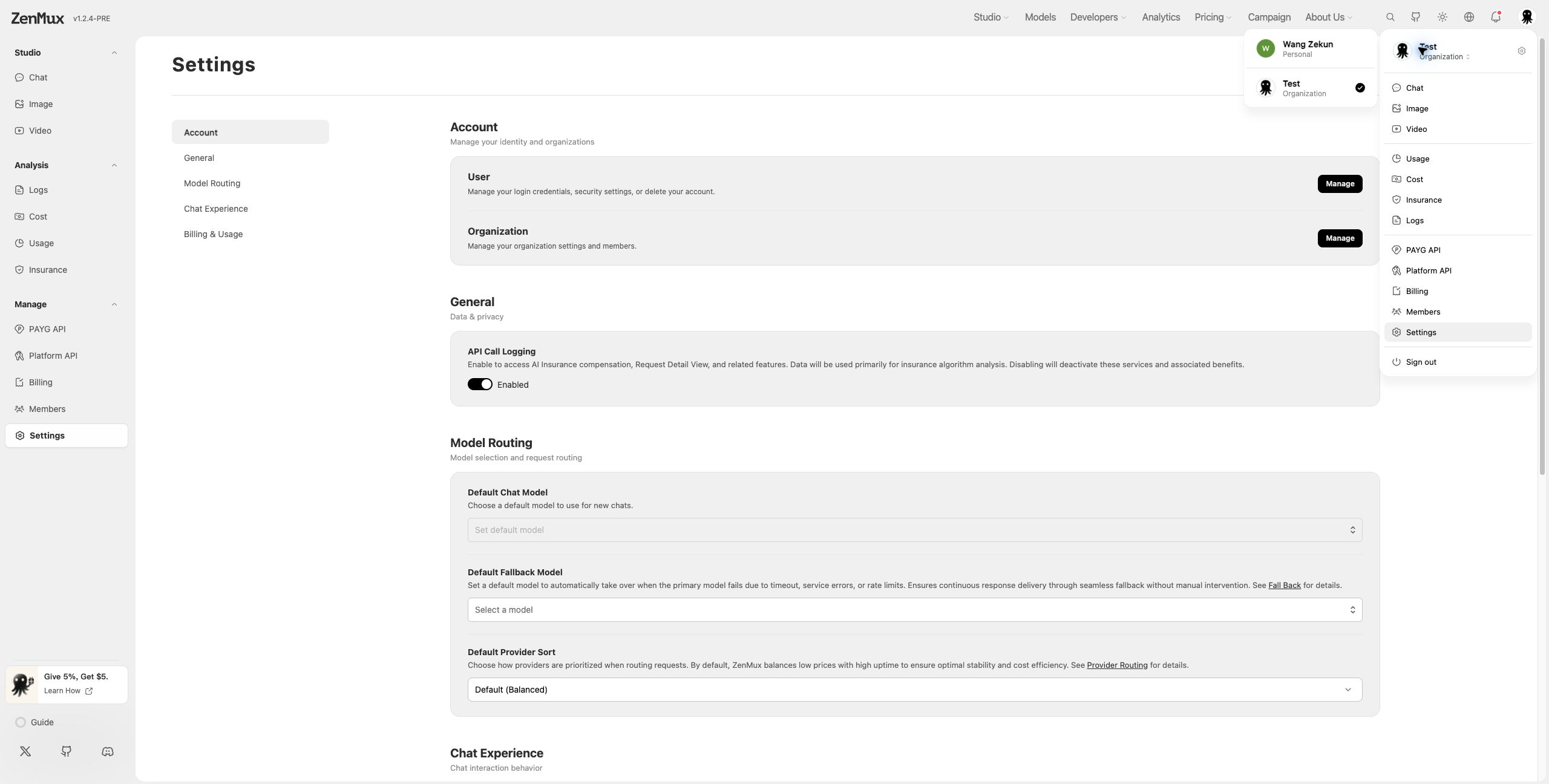Open Logs in left sidebar
Image resolution: width=1549 pixels, height=784 pixels.
tap(67, 190)
